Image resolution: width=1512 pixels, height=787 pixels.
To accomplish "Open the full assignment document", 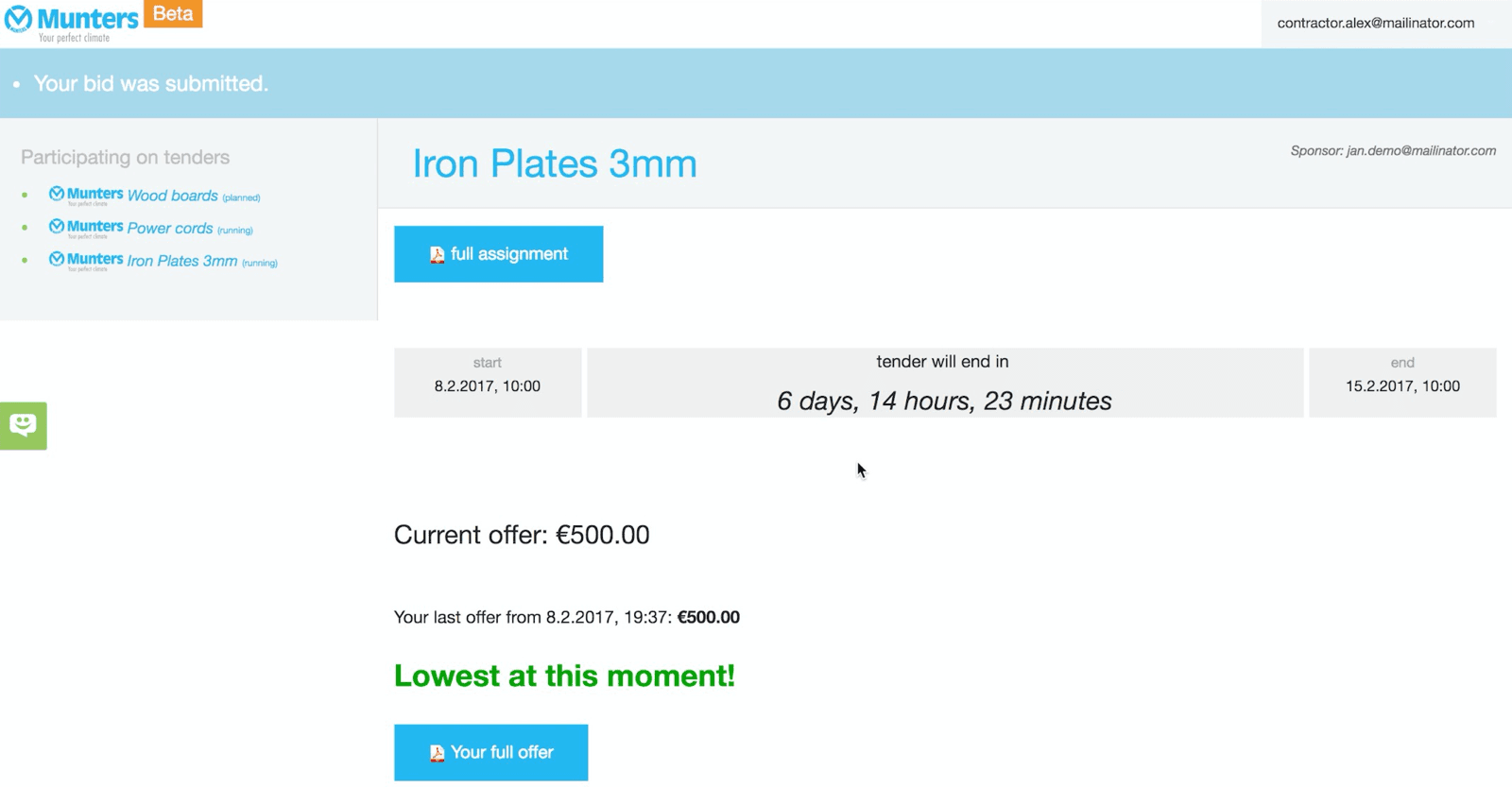I will tap(498, 254).
